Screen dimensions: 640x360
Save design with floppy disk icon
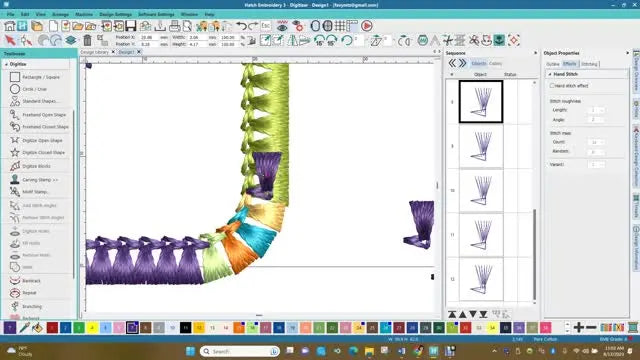pos(131,26)
